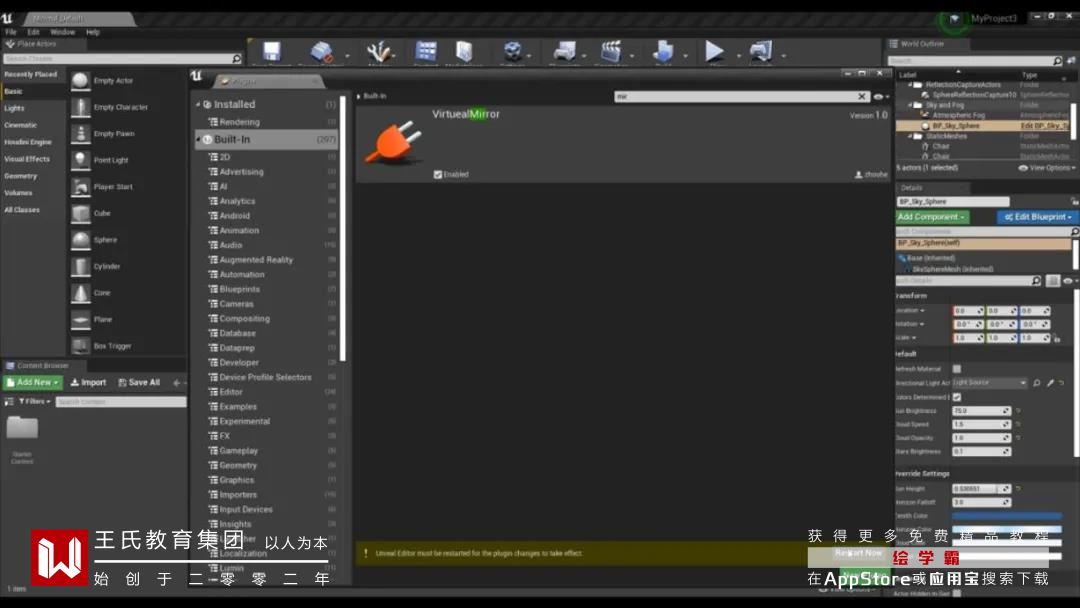
Task: Open the Help menu
Action: [x=93, y=32]
